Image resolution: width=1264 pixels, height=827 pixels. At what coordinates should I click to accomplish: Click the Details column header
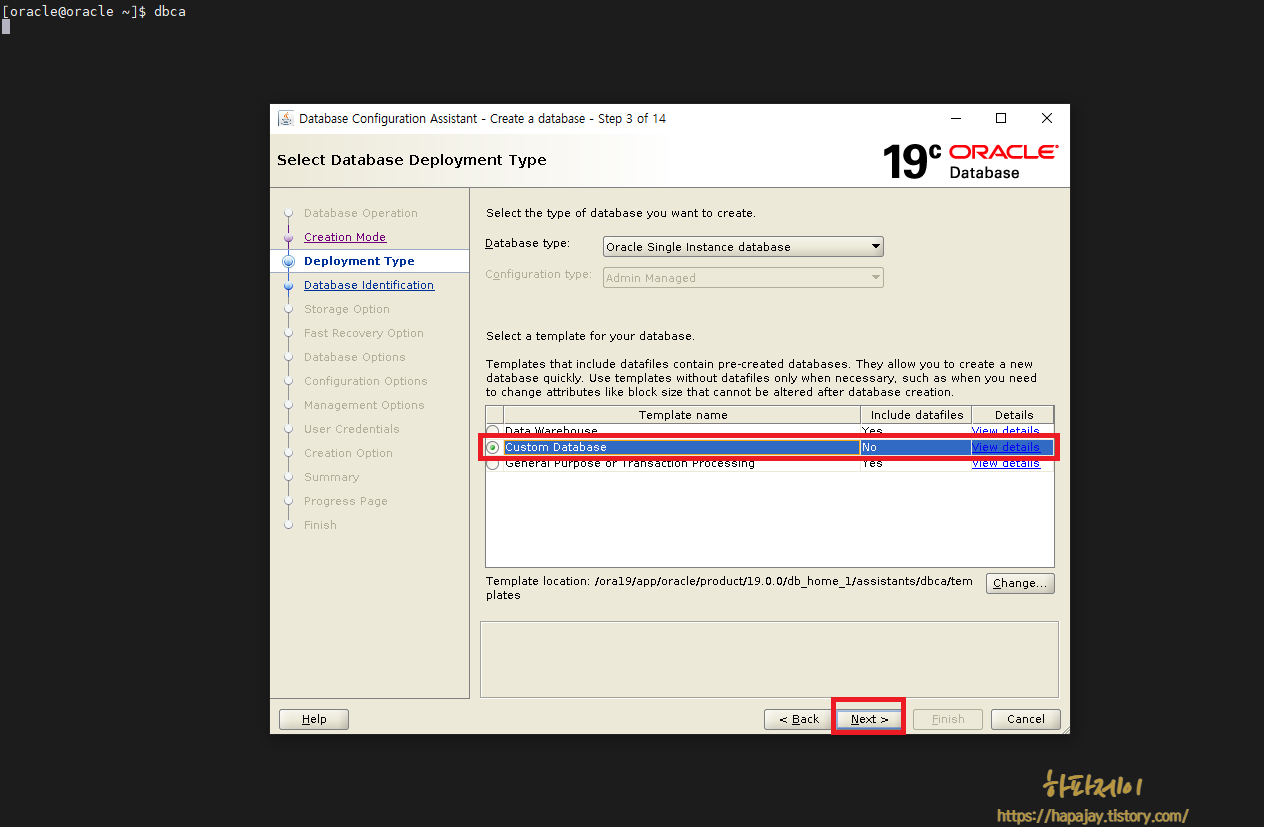click(x=1013, y=415)
